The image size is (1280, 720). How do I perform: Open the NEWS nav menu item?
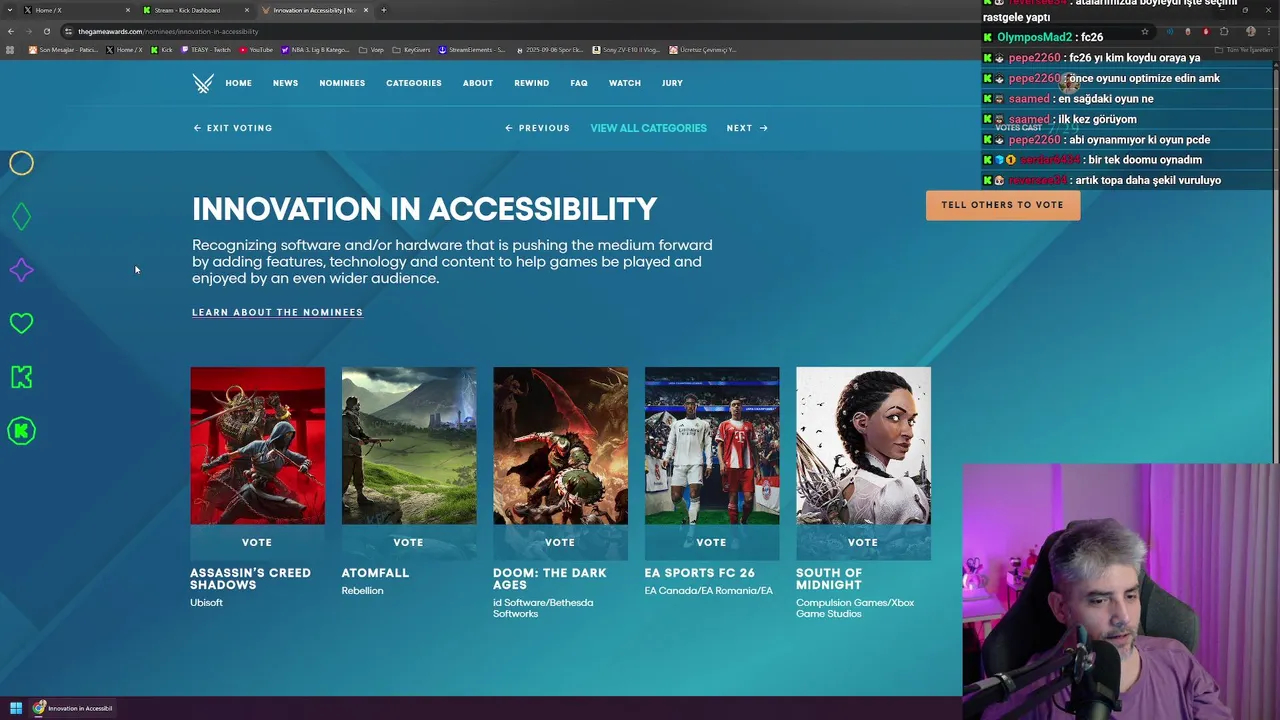coord(285,83)
